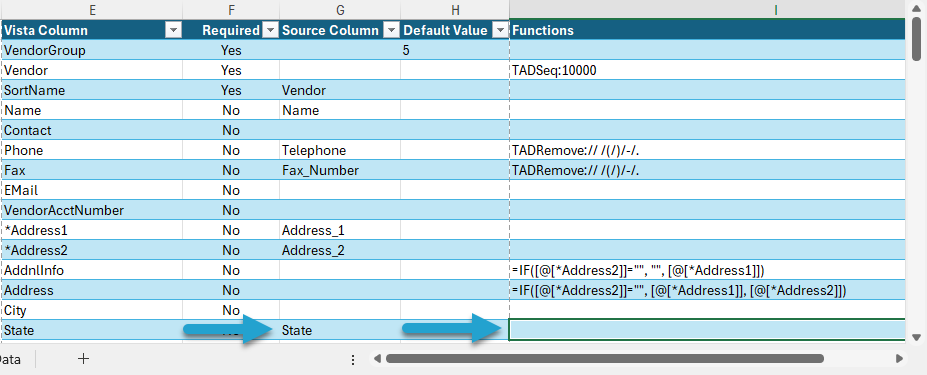Viewport: 927px width, 375px height.
Task: Select the VendorGroup cell
Action: coord(92,50)
